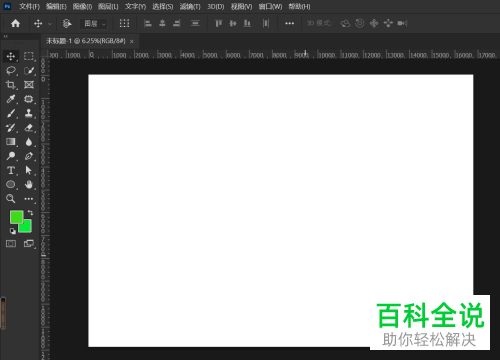Select the Horizontal Type tool
This screenshot has height=360, width=500.
11,170
